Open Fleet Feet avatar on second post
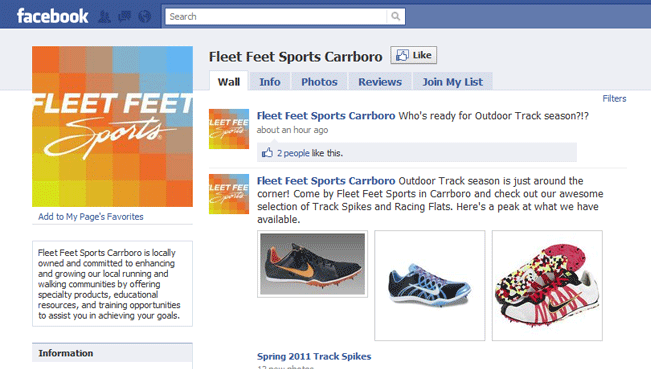 229,194
